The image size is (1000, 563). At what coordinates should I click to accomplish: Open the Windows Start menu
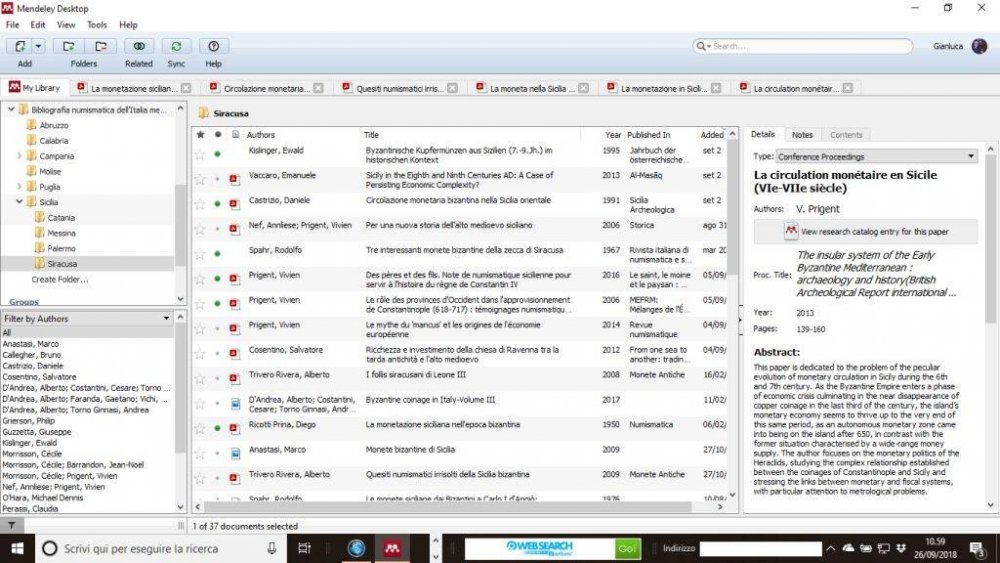click(x=17, y=548)
